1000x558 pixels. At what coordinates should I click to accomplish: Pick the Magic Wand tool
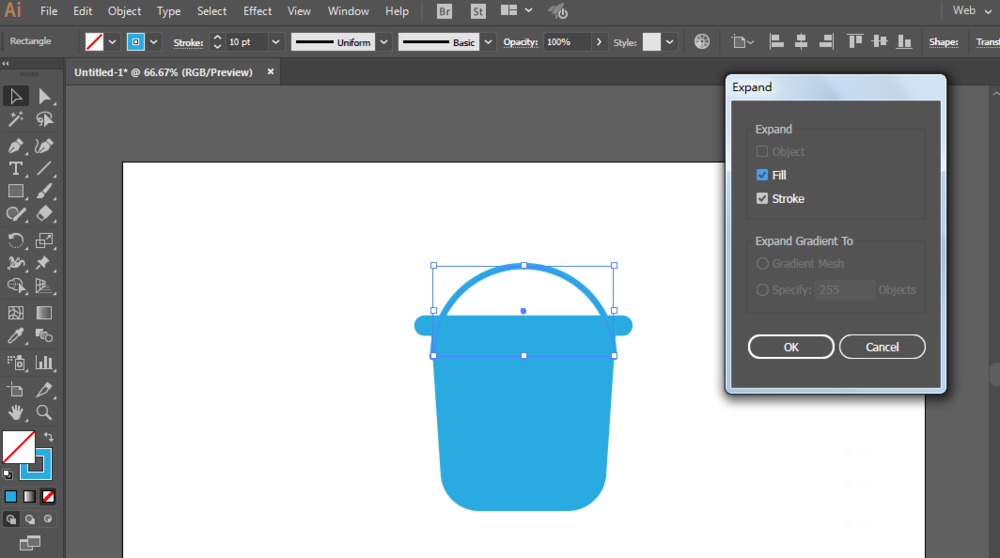pyautogui.click(x=16, y=120)
